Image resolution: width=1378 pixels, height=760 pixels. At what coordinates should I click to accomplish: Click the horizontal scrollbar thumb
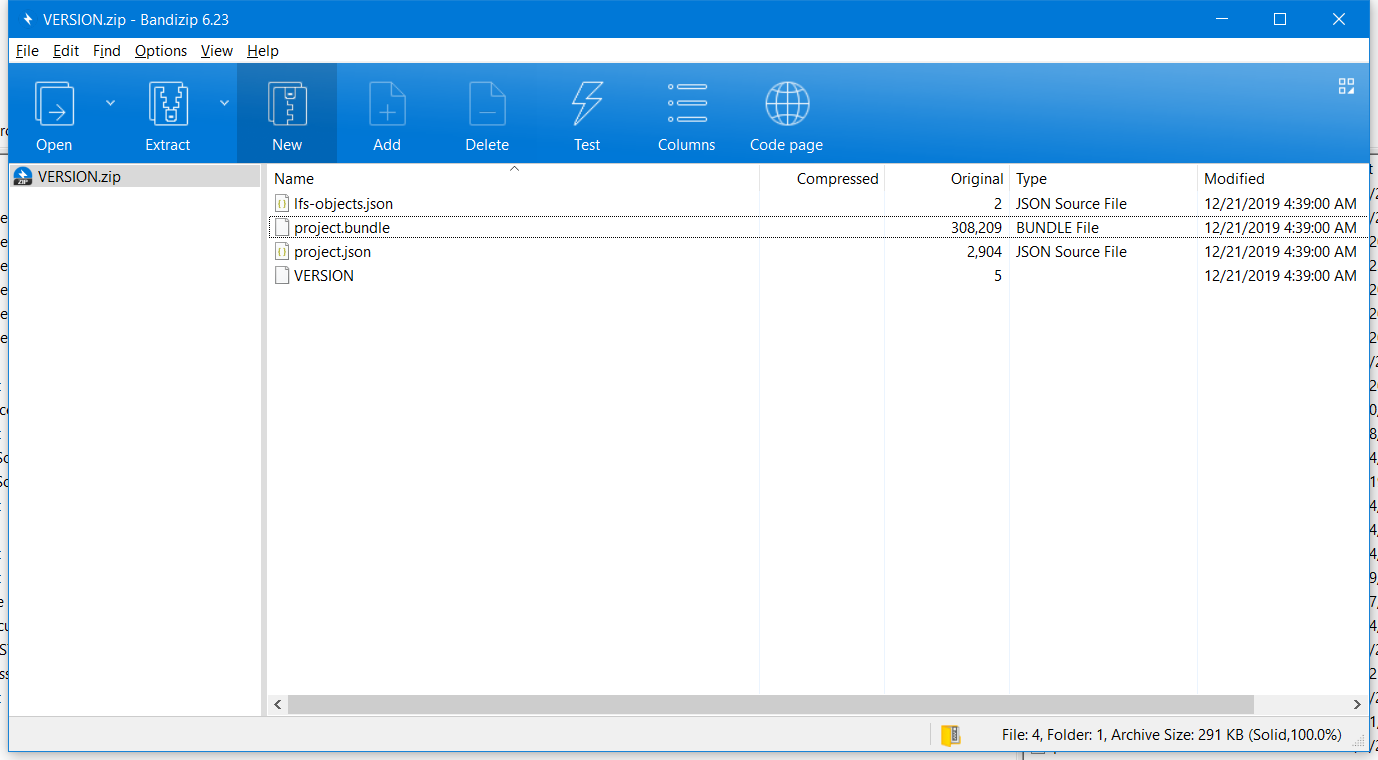(770, 705)
